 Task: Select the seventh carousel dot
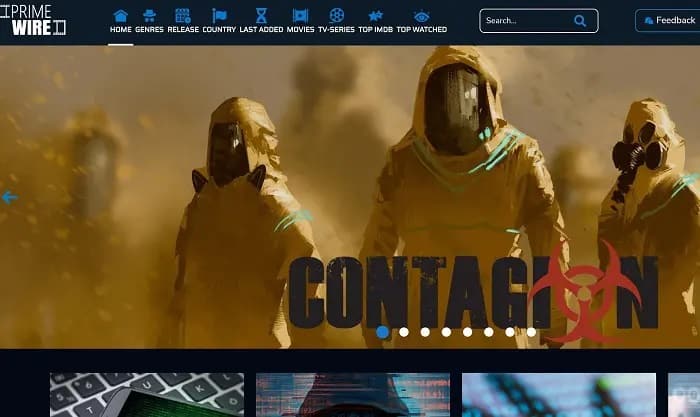[510, 332]
